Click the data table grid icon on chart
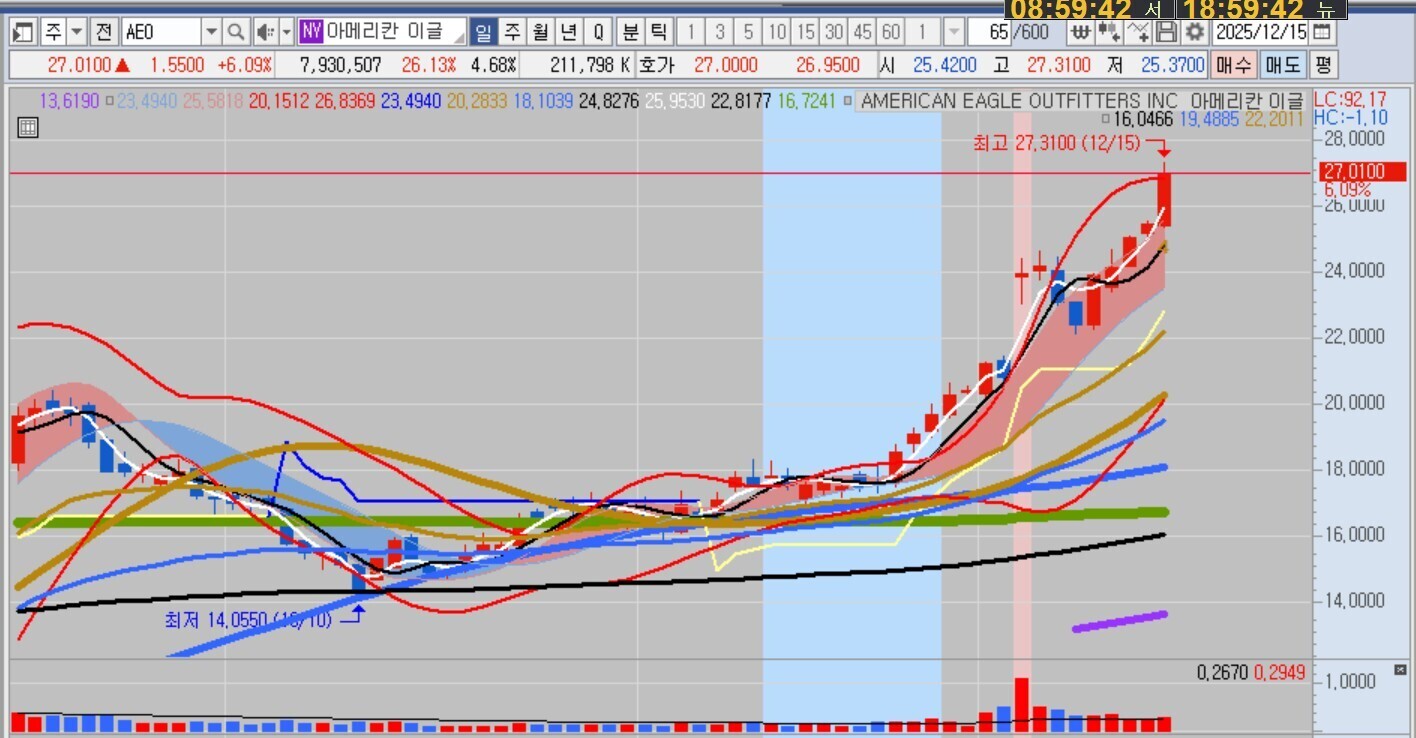This screenshot has height=738, width=1416. point(28,127)
